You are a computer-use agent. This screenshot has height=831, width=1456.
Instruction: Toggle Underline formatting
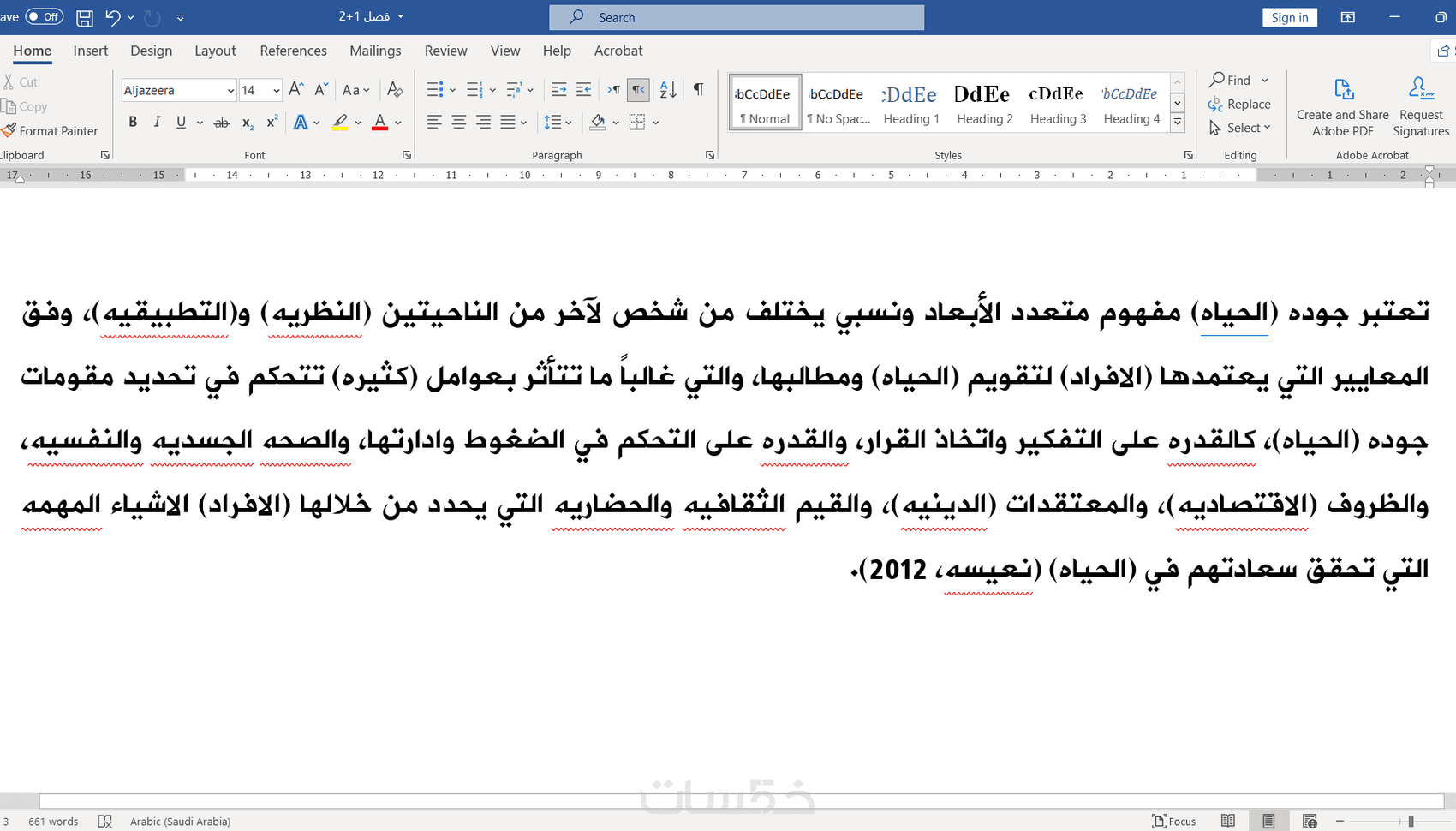coord(181,123)
